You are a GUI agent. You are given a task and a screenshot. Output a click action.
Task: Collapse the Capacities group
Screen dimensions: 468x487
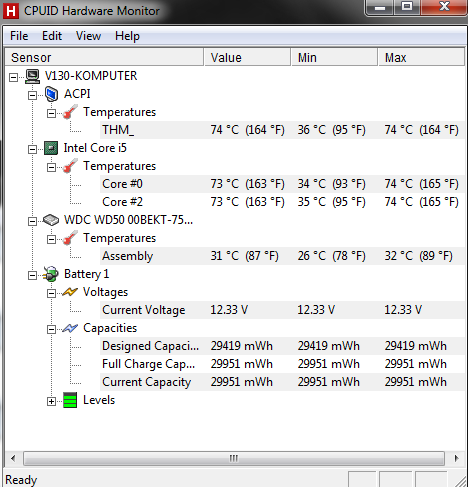51,330
